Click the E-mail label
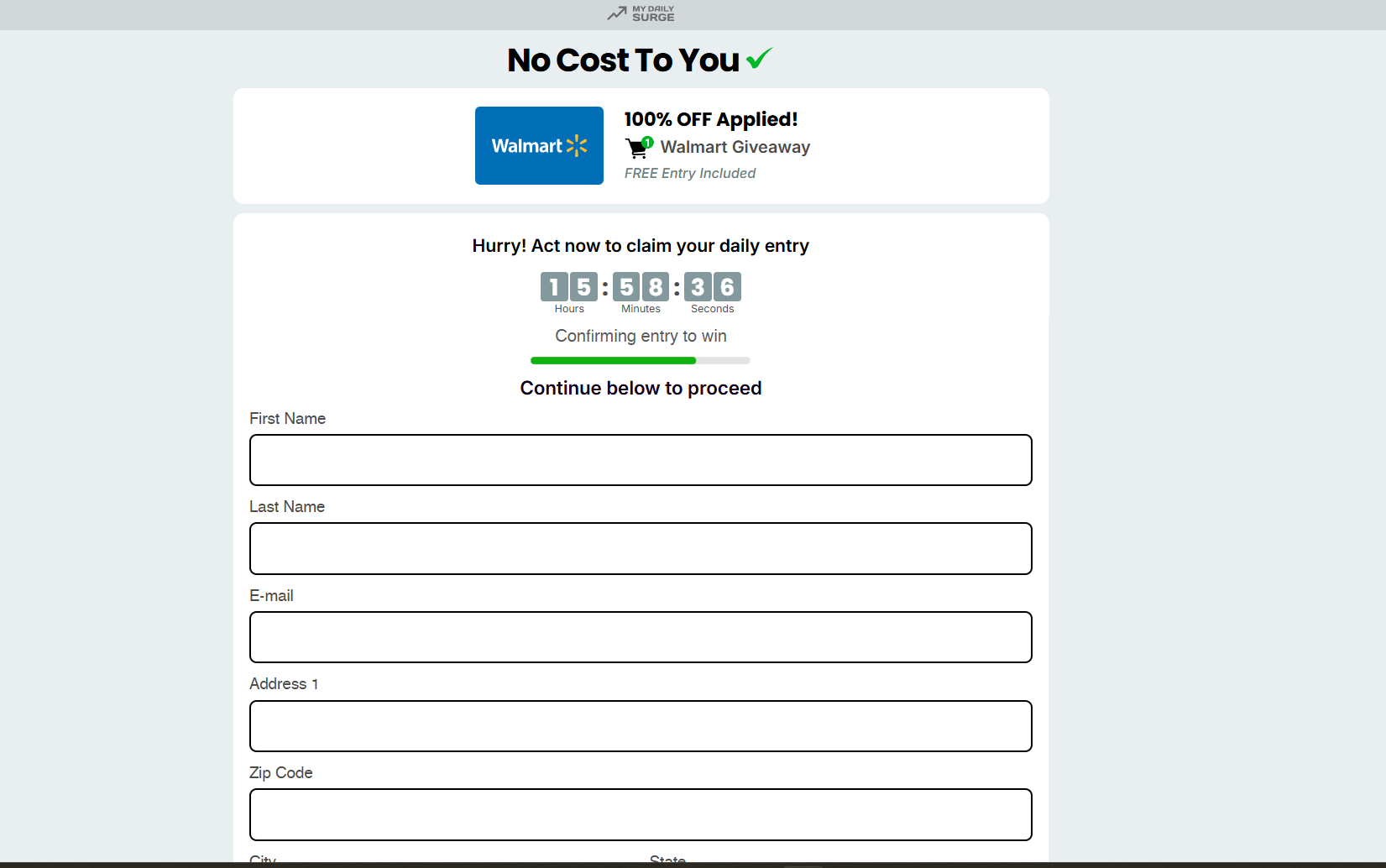The width and height of the screenshot is (1386, 868). click(x=271, y=595)
